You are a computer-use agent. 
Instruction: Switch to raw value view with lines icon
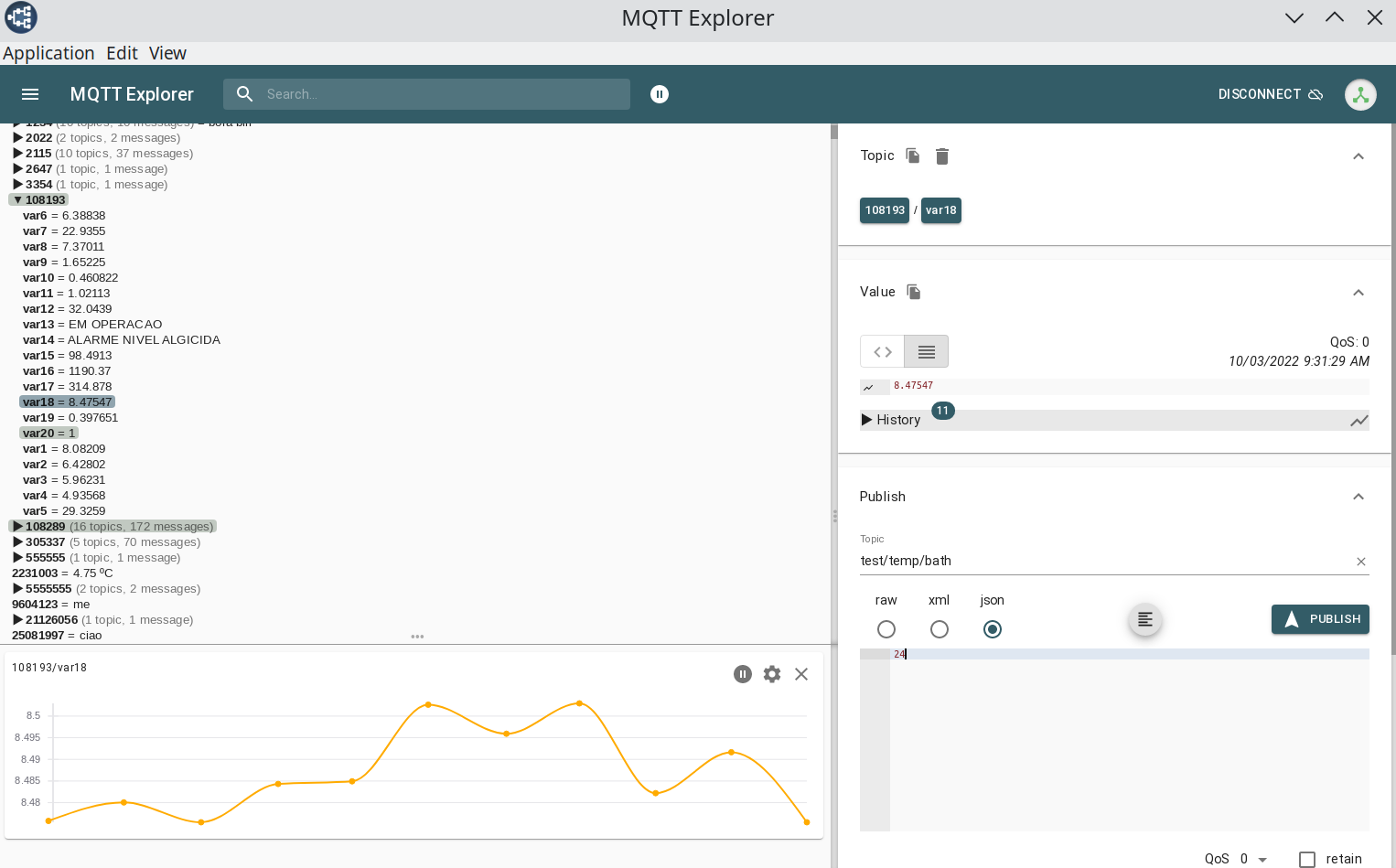coord(926,351)
